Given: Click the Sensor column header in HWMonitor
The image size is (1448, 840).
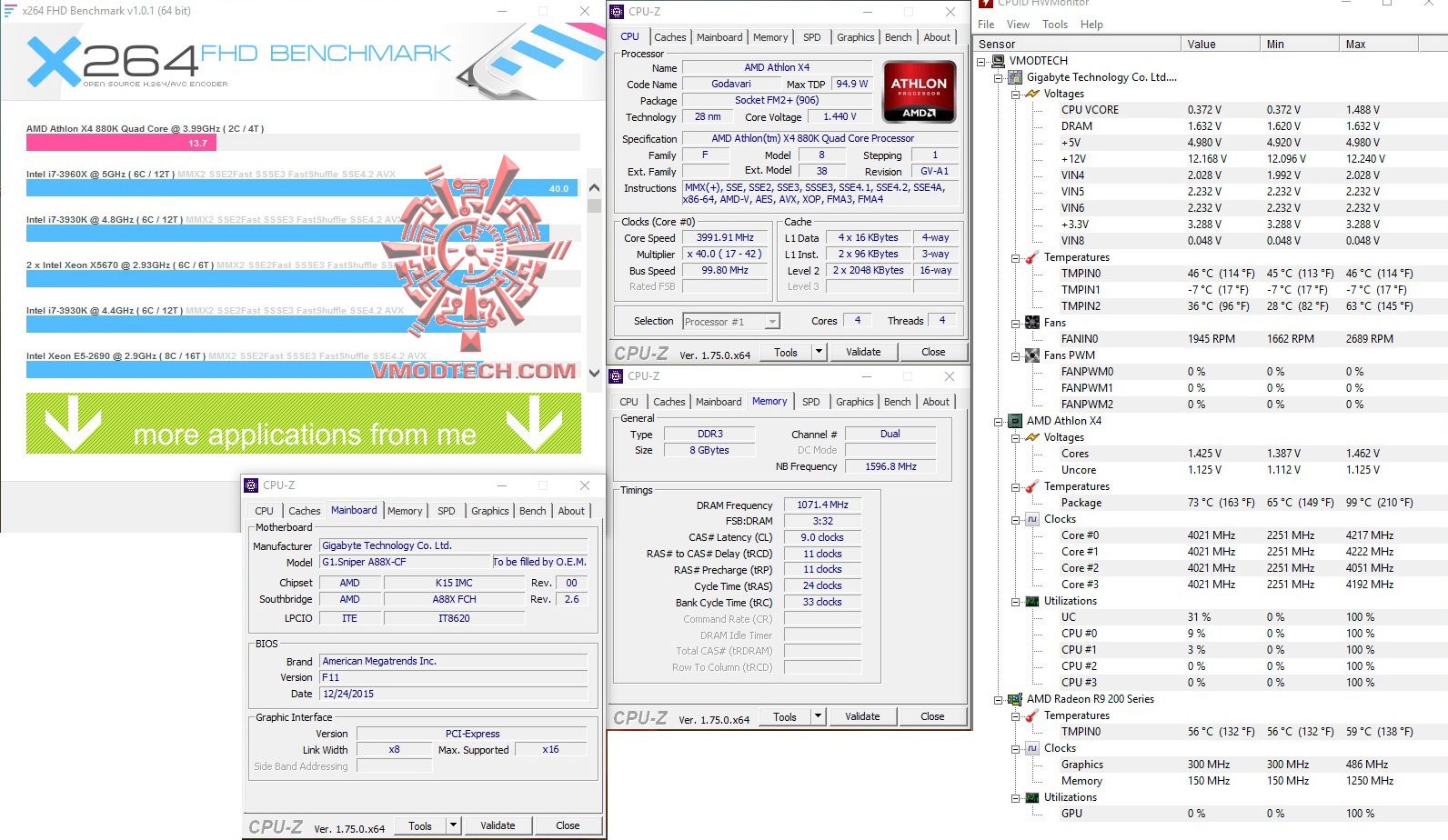Looking at the screenshot, I should [1078, 44].
